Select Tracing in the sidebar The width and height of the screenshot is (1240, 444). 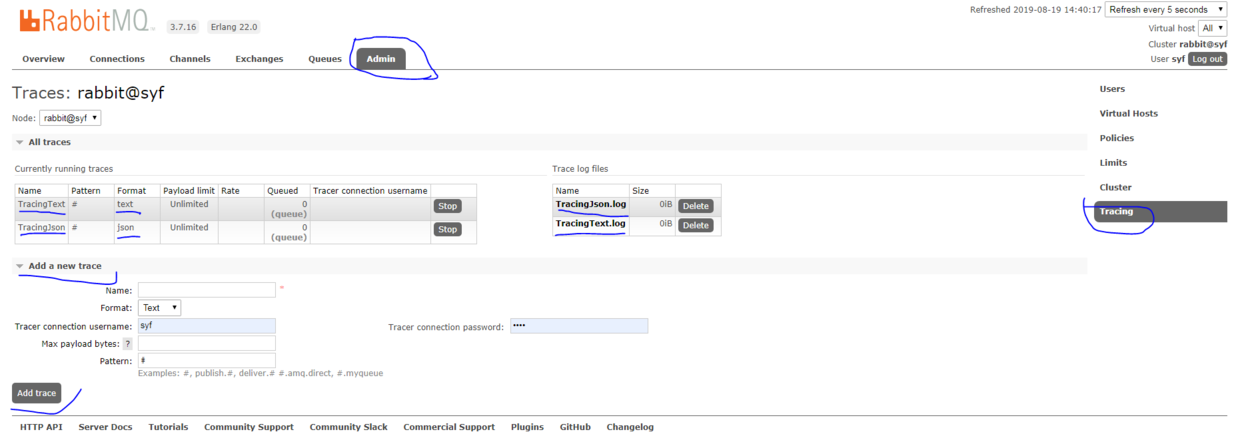pyautogui.click(x=1160, y=212)
